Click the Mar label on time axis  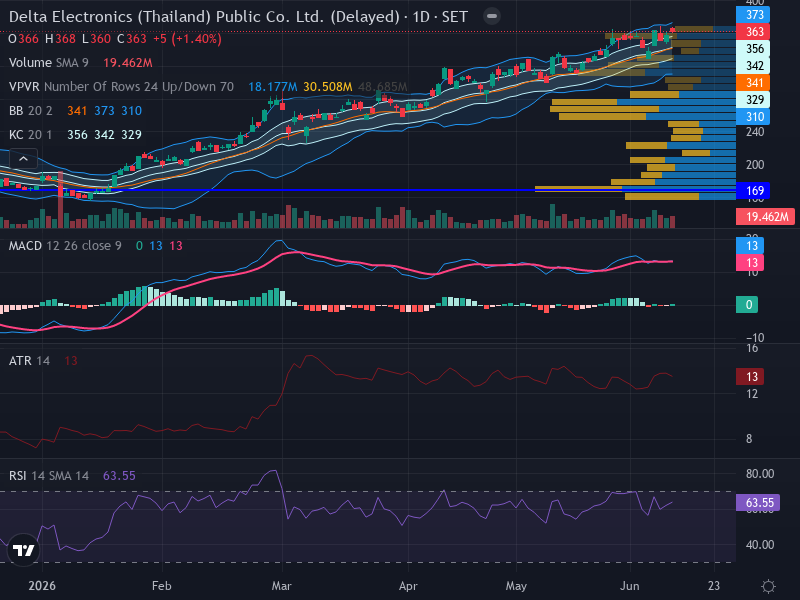click(282, 586)
